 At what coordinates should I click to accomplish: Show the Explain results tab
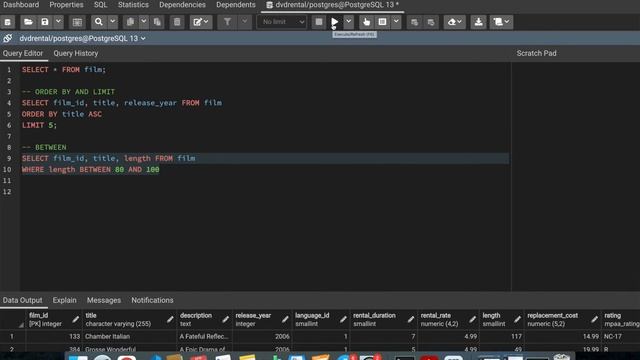point(64,300)
